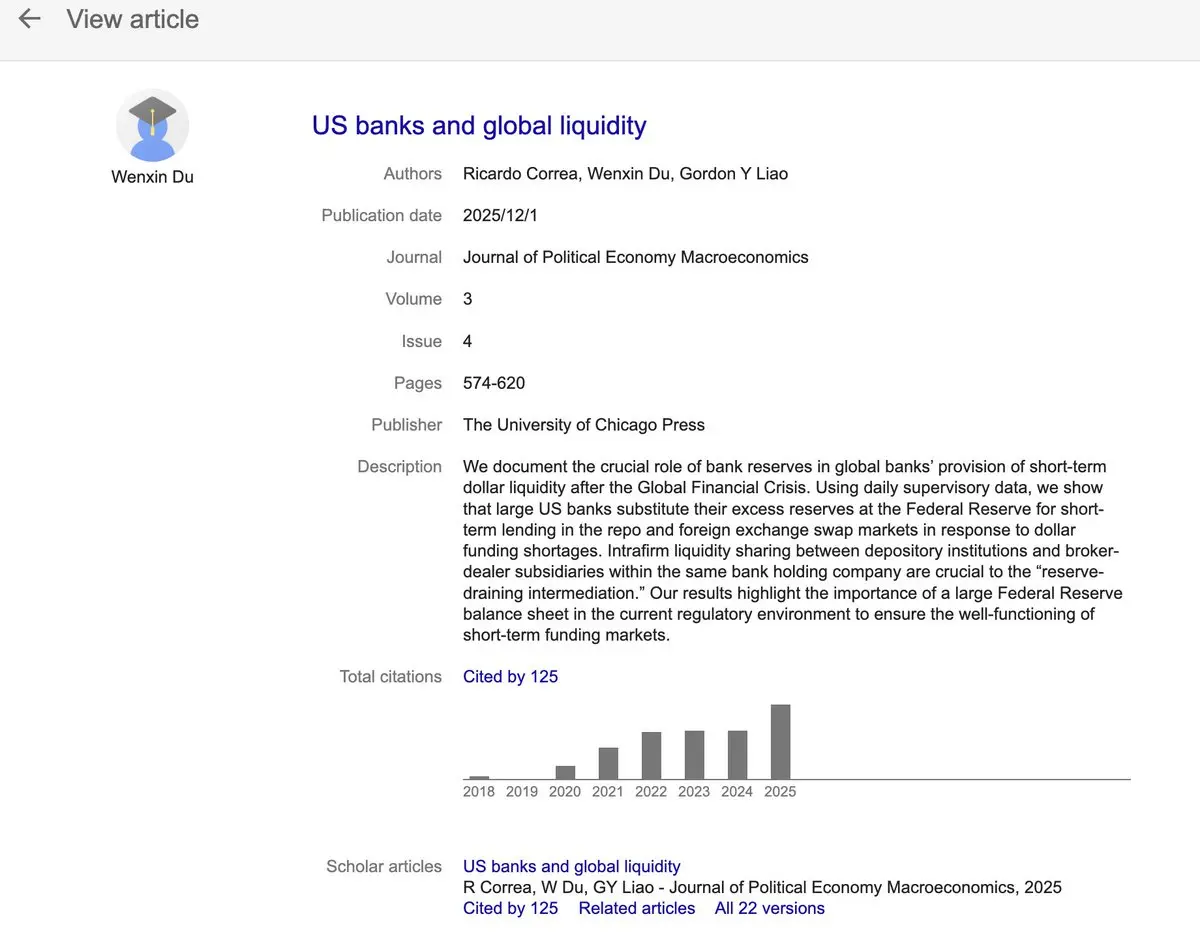This screenshot has width=1200, height=942.
Task: Click the 2019 year label on chart
Action: tap(522, 792)
